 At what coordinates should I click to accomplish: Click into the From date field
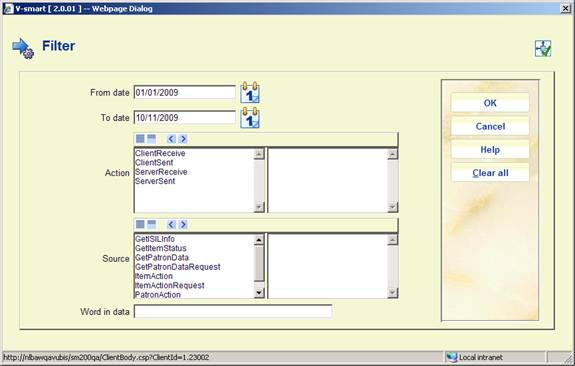[x=184, y=92]
